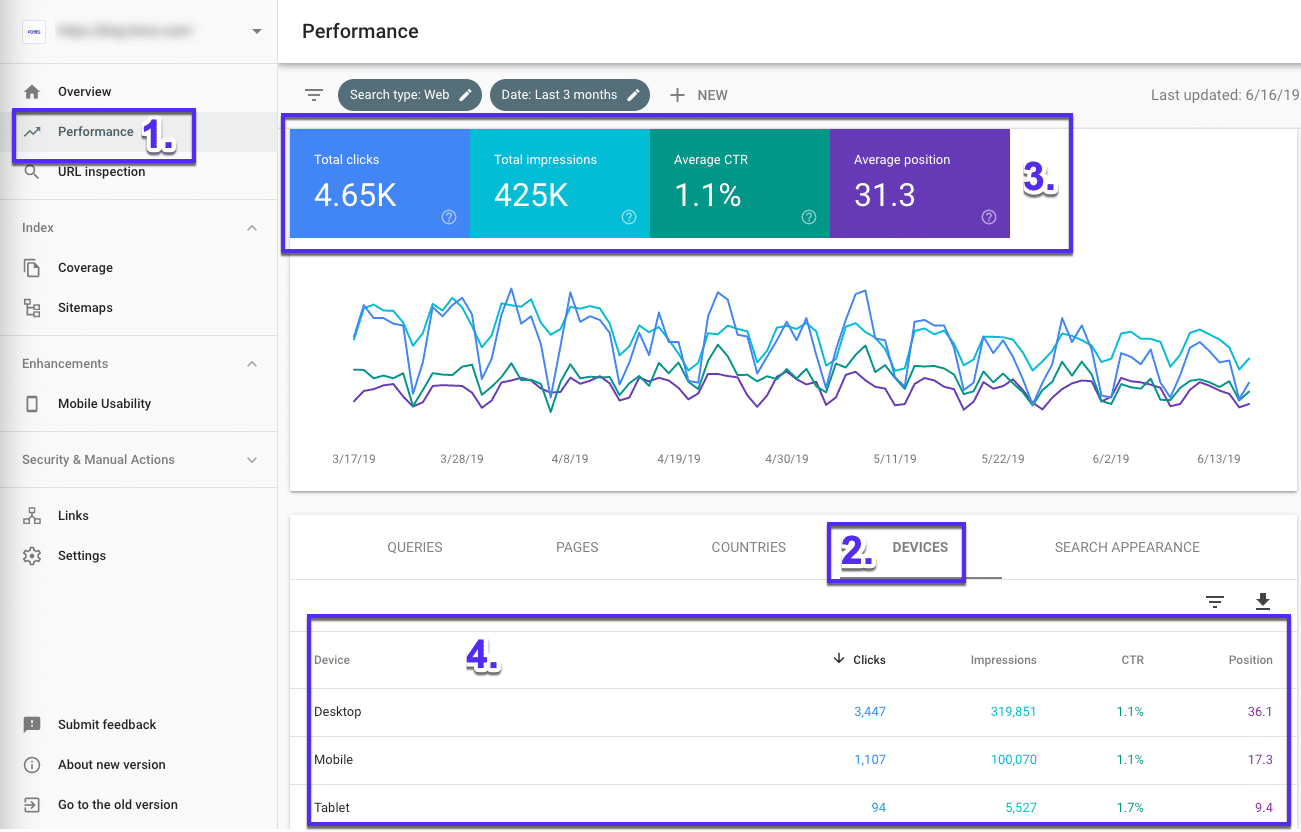This screenshot has height=832, width=1301.
Task: Select the URL inspection tool
Action: 101,171
